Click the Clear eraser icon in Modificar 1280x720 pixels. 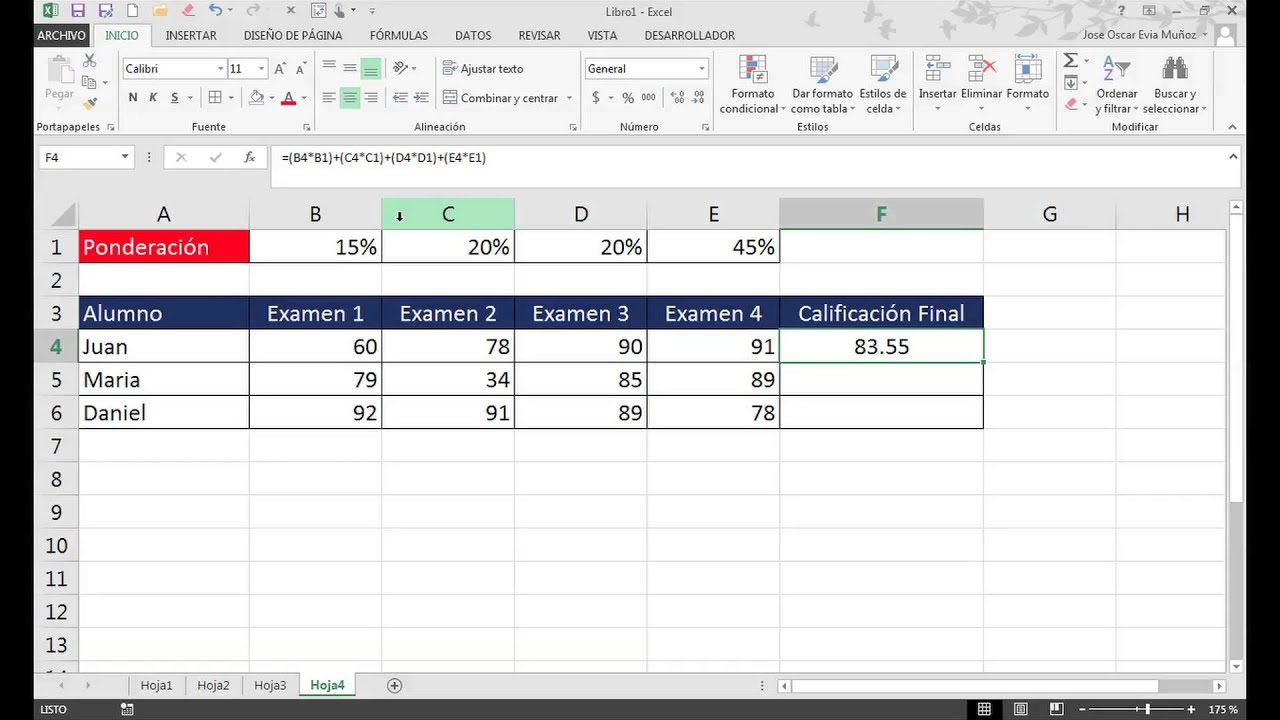click(x=1071, y=103)
